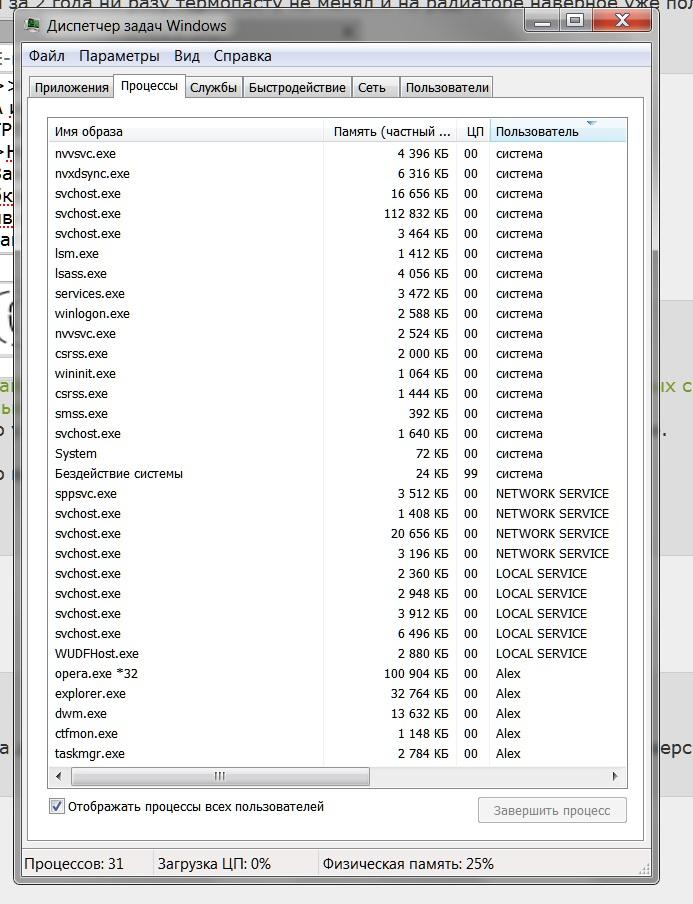Click the horizontal scrollbar thumb

(x=220, y=777)
